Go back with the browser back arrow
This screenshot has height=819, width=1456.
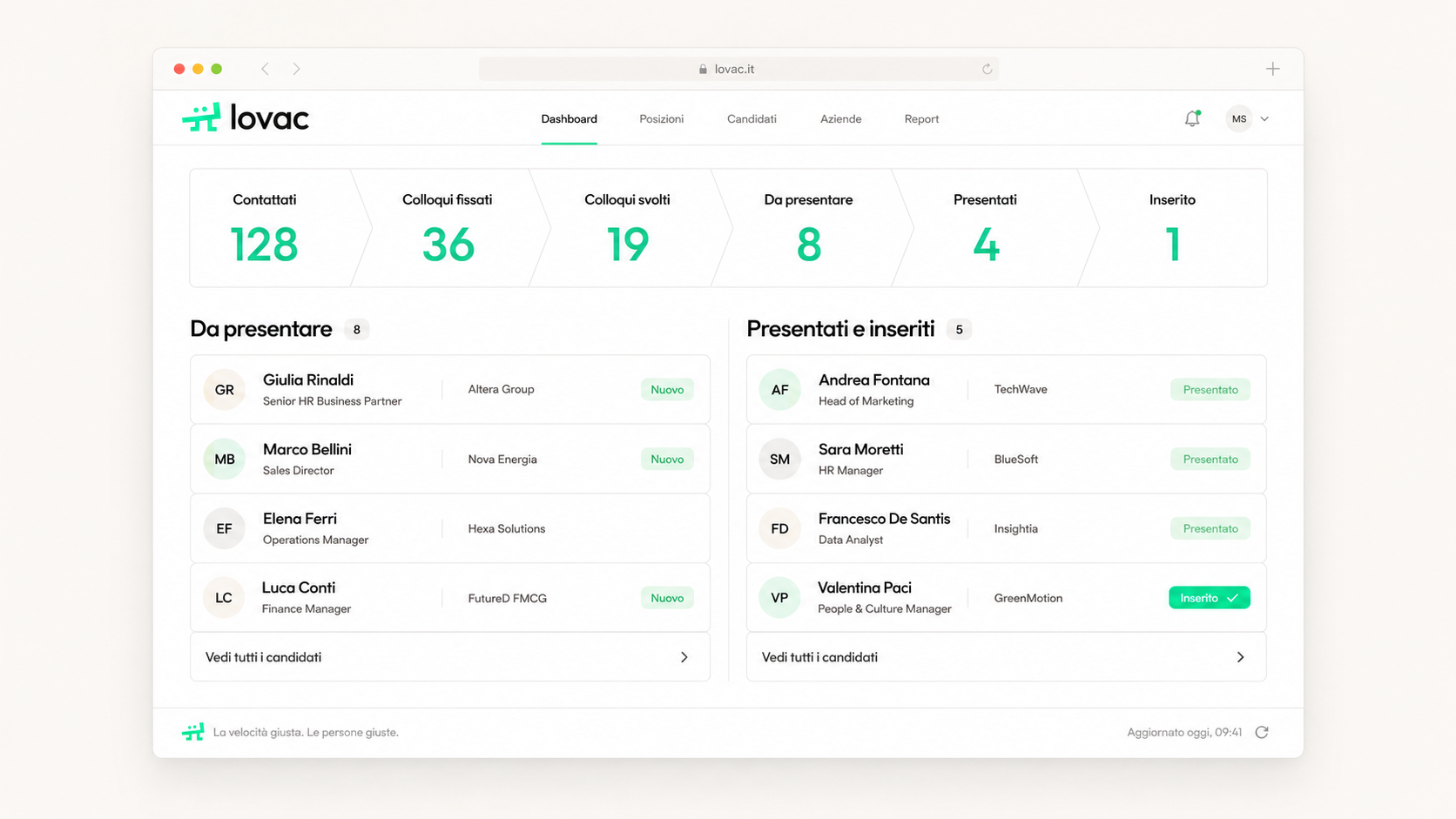[266, 69]
